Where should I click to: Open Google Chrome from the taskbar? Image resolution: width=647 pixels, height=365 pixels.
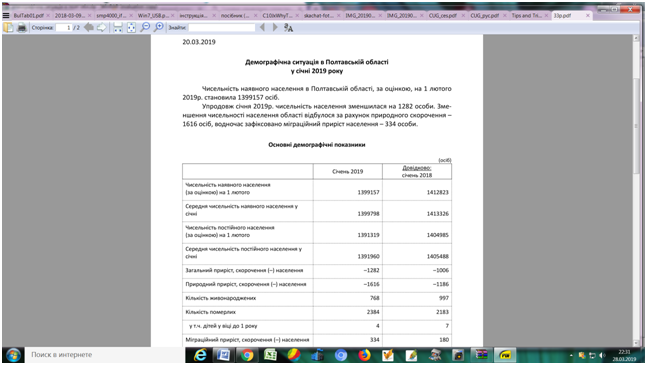(x=247, y=355)
